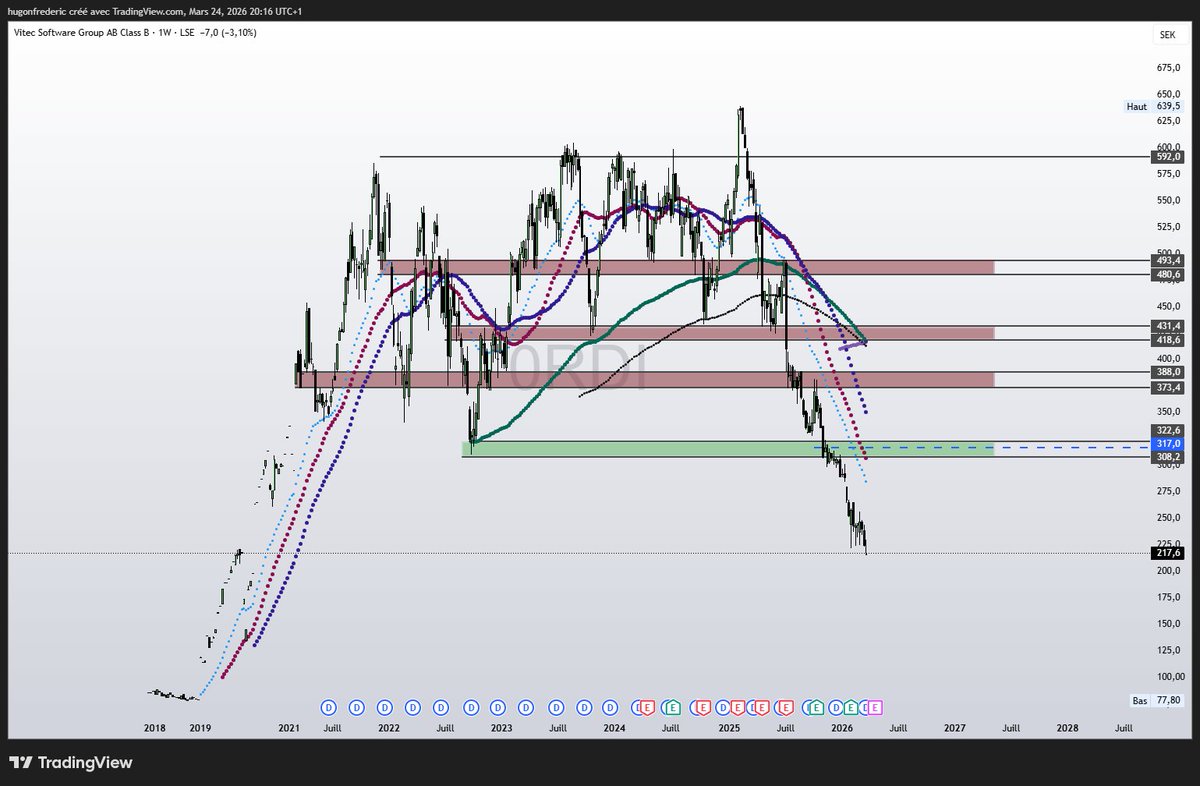Click the 373,4 price level label
The width and height of the screenshot is (1200, 786).
click(x=1169, y=387)
